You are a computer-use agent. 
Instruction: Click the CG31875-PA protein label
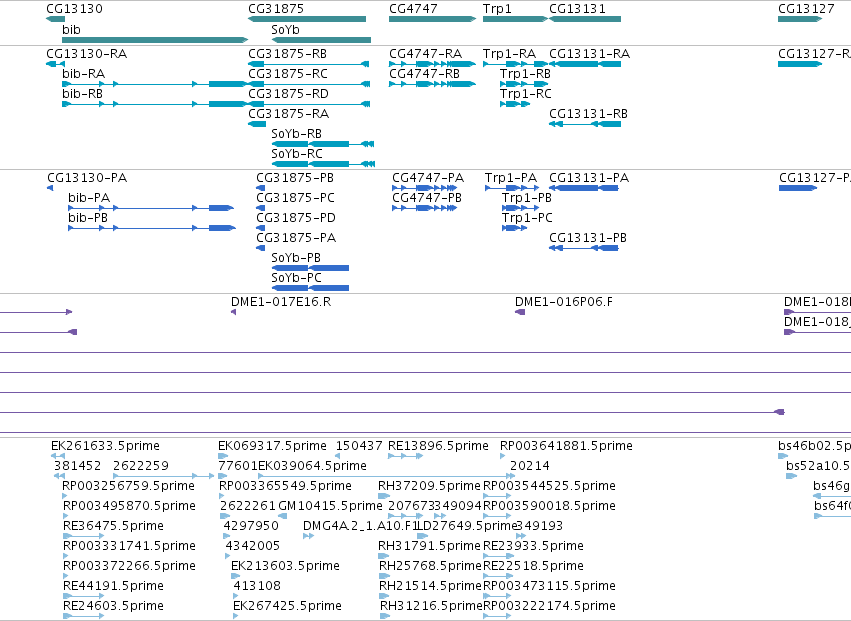point(296,238)
